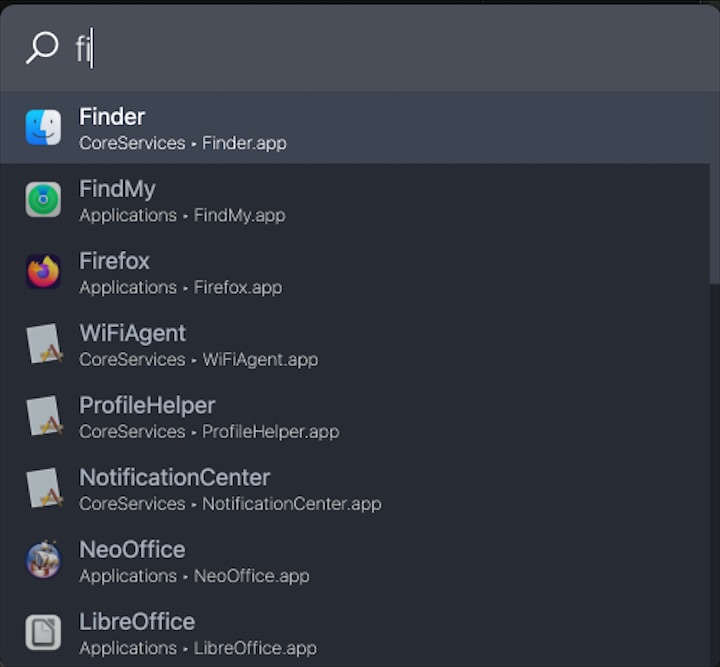This screenshot has width=720, height=667.
Task: Click the NeoOffice app icon
Action: (x=43, y=560)
